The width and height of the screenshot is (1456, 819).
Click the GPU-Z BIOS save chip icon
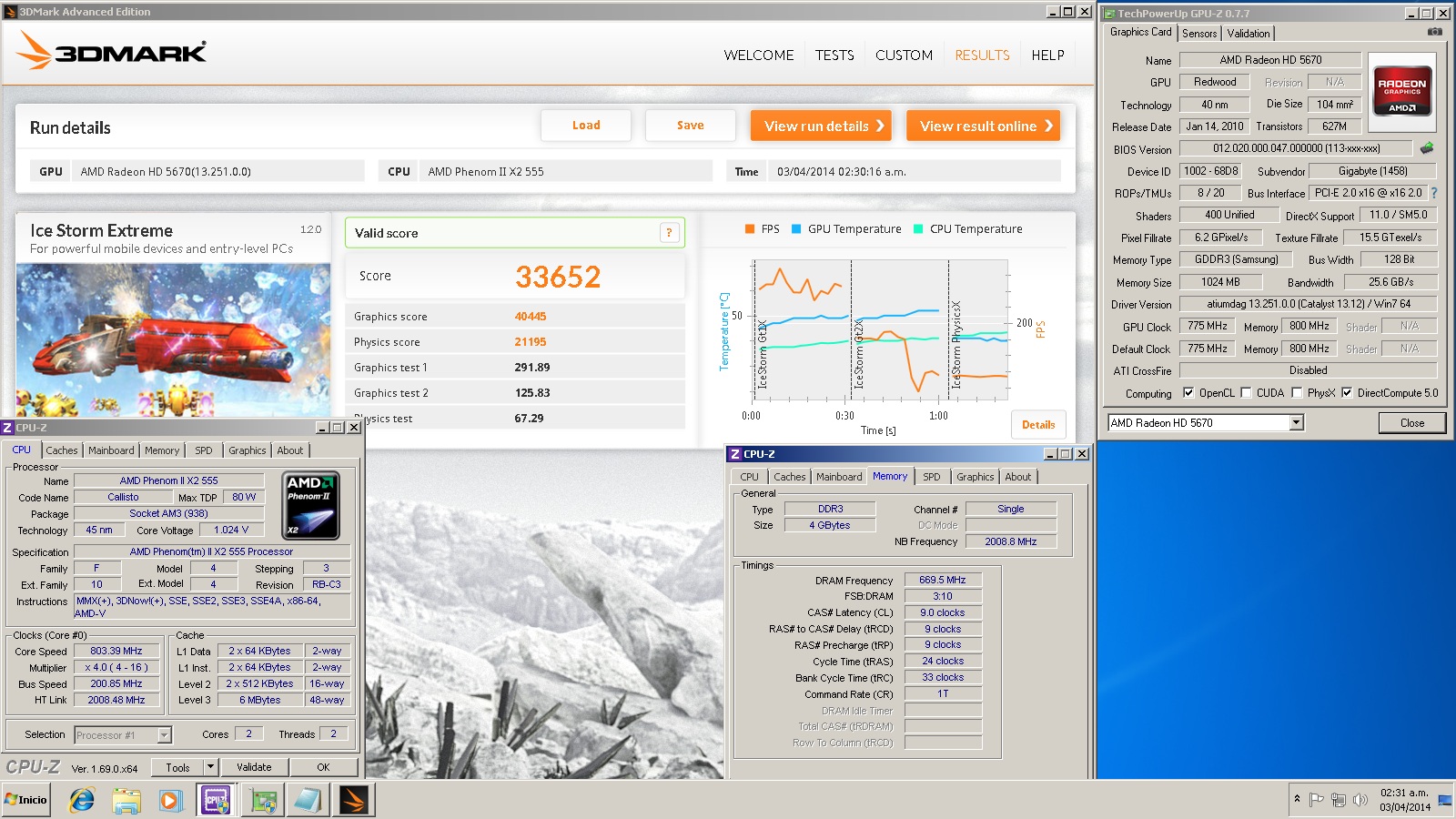(1427, 147)
